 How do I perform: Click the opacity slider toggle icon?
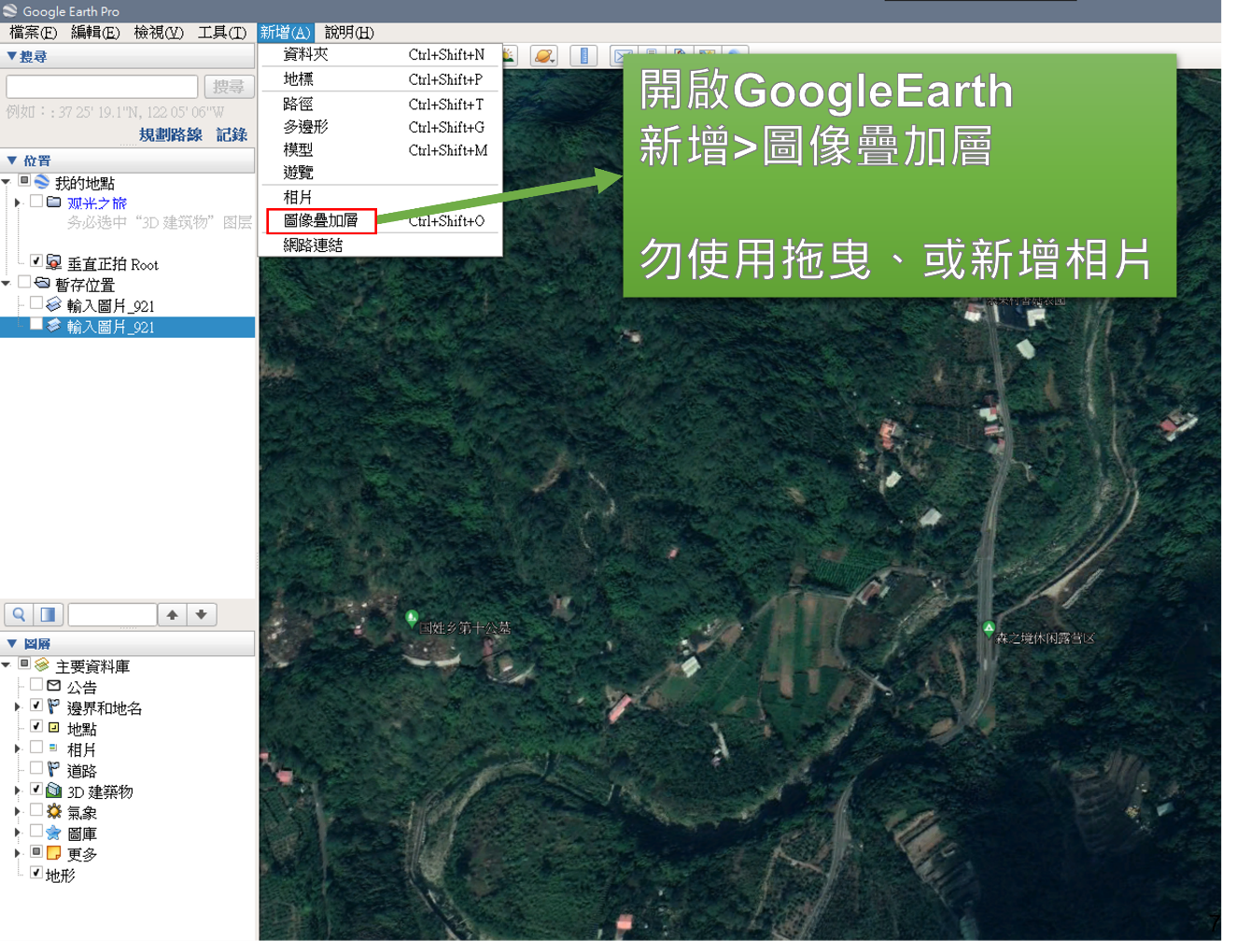coord(48,614)
